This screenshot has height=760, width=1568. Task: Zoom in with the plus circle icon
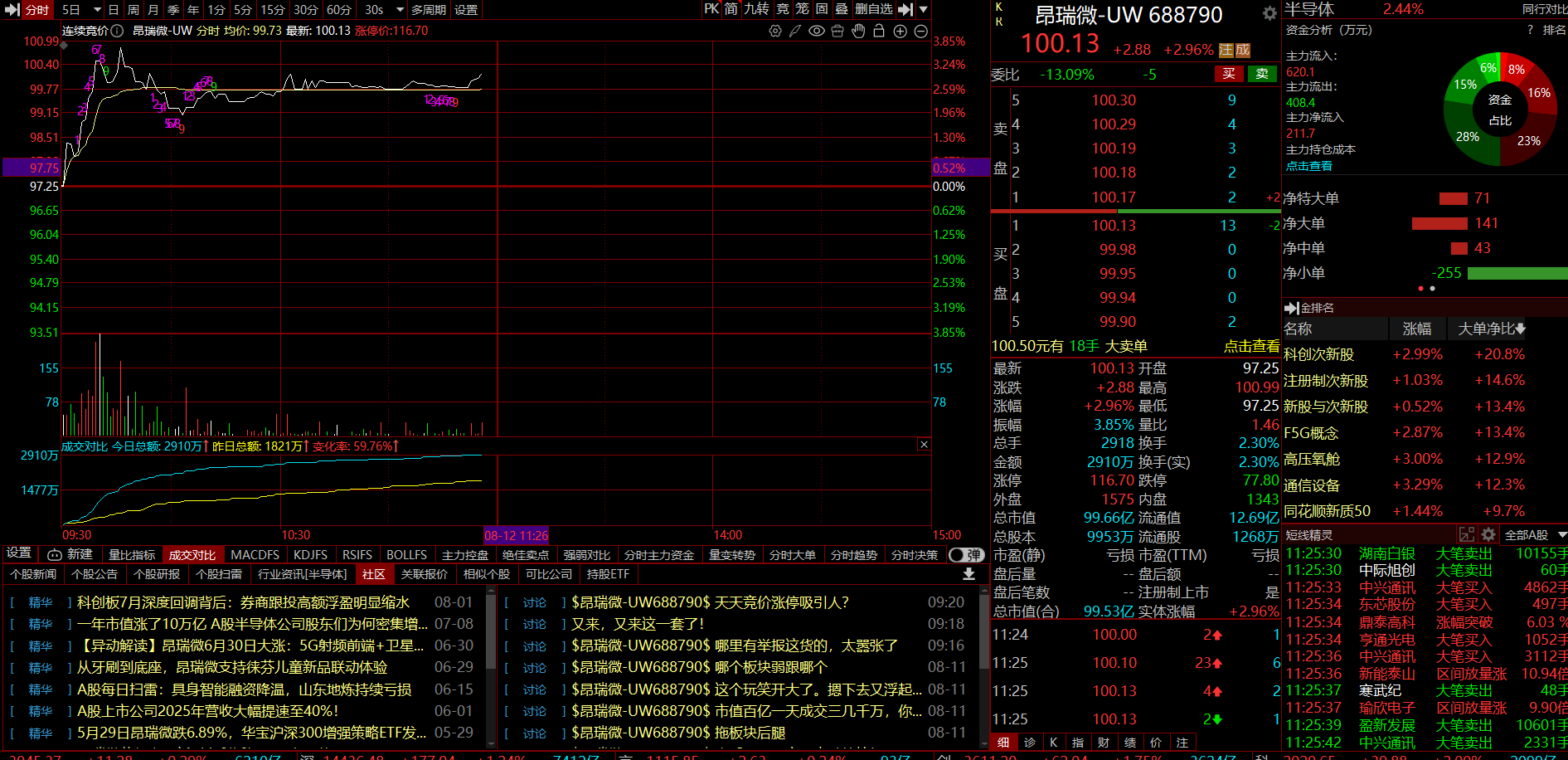(x=900, y=31)
